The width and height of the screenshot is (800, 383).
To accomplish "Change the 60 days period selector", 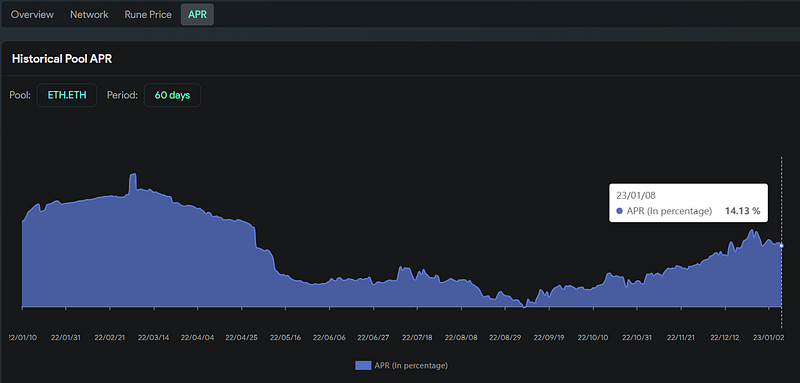I will pyautogui.click(x=172, y=95).
